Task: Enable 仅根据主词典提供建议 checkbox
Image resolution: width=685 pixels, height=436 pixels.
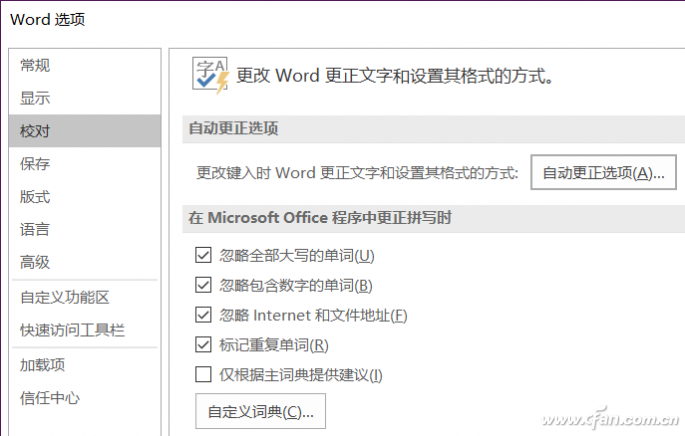Action: coord(204,376)
